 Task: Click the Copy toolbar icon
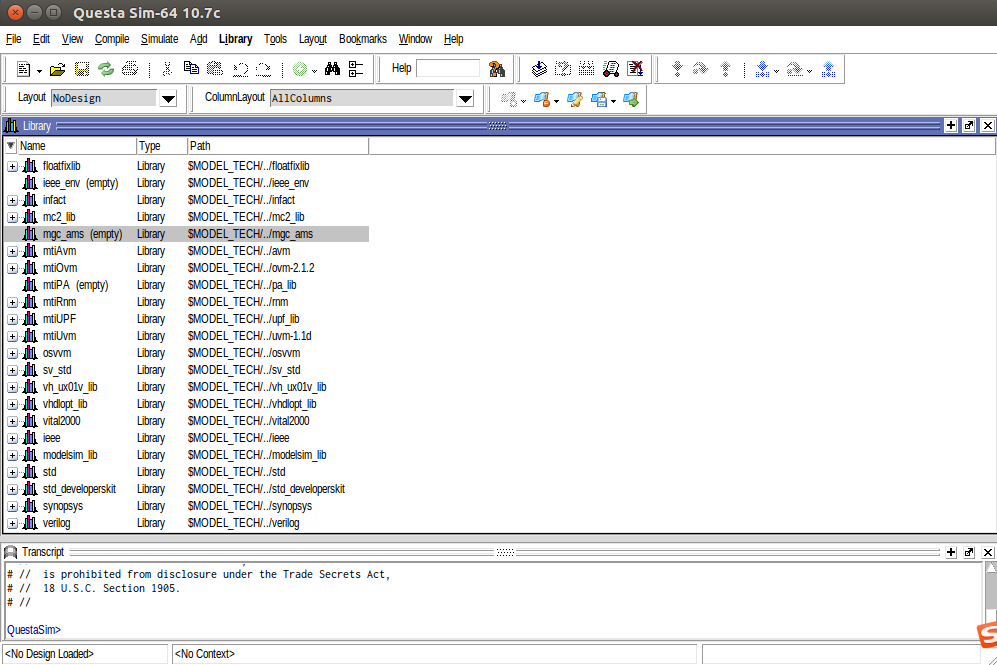pyautogui.click(x=191, y=69)
